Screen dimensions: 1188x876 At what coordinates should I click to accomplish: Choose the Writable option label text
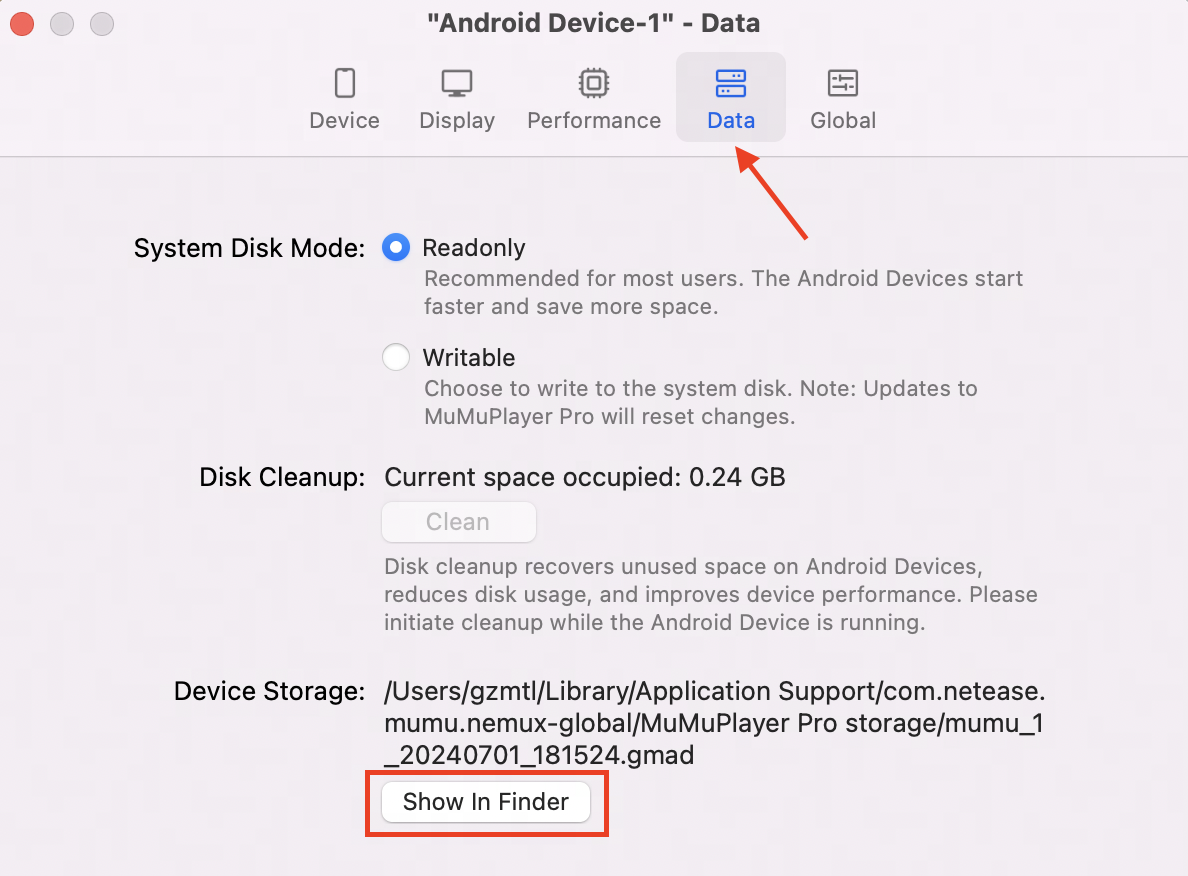coord(469,358)
